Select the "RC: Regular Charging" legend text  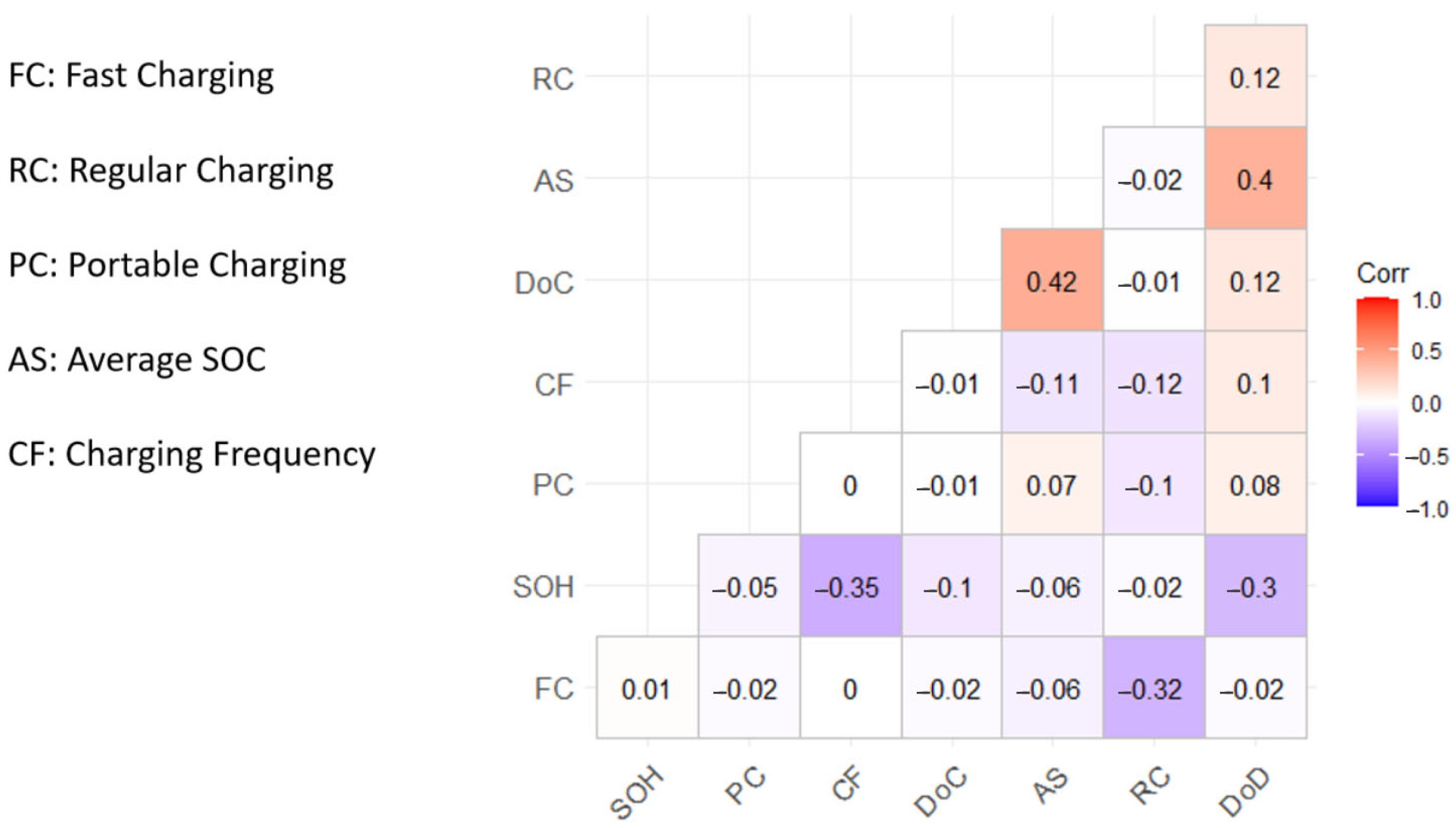(x=171, y=170)
